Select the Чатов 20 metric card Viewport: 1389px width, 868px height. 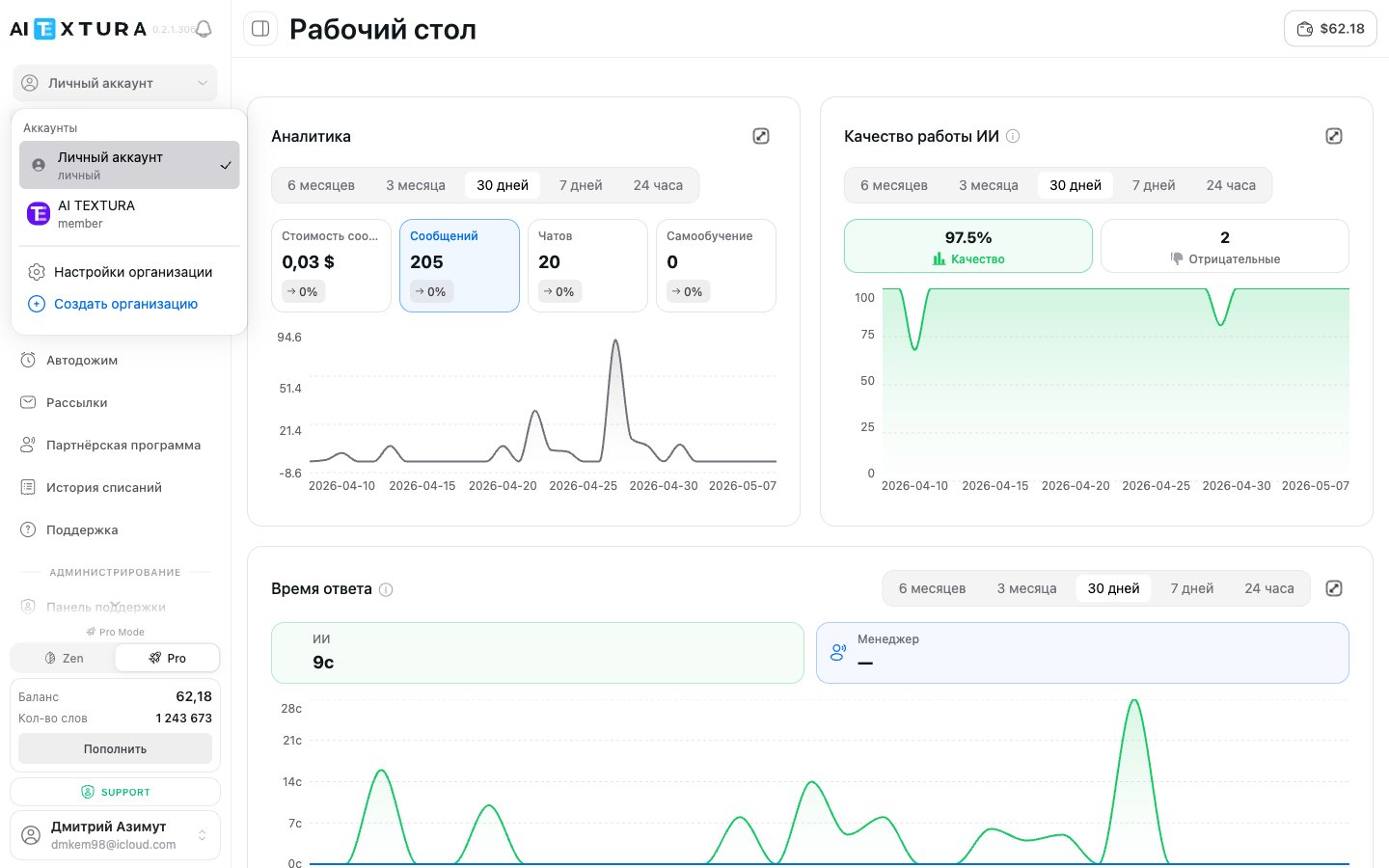pyautogui.click(x=587, y=265)
